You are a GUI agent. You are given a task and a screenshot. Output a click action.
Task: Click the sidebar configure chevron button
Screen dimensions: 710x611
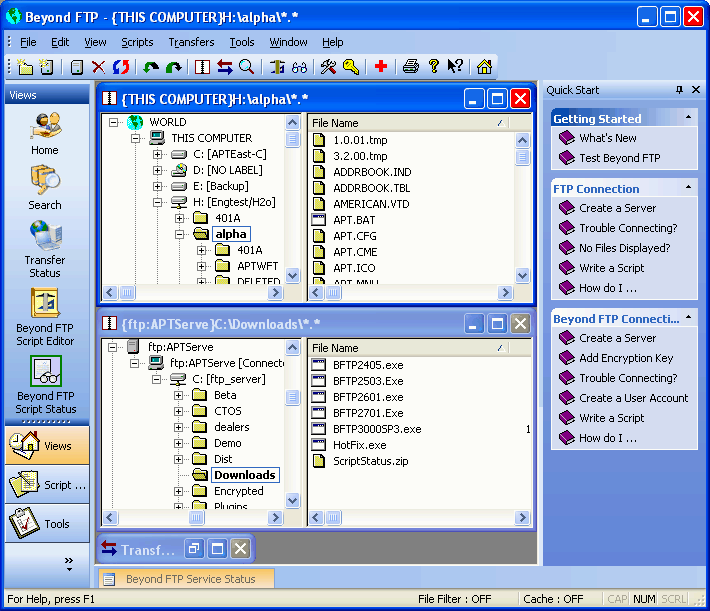point(69,563)
